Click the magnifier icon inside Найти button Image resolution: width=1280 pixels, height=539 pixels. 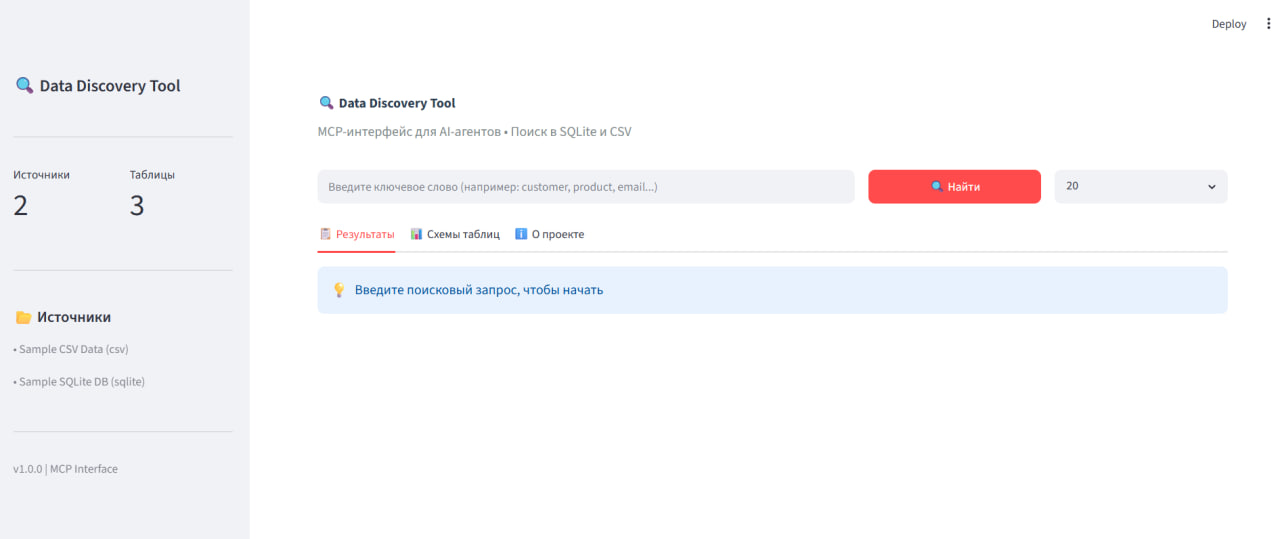point(937,187)
